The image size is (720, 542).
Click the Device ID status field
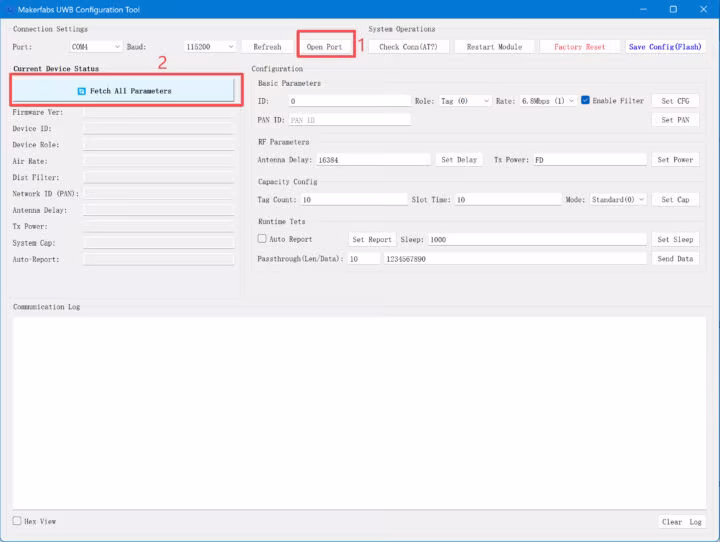(158, 129)
